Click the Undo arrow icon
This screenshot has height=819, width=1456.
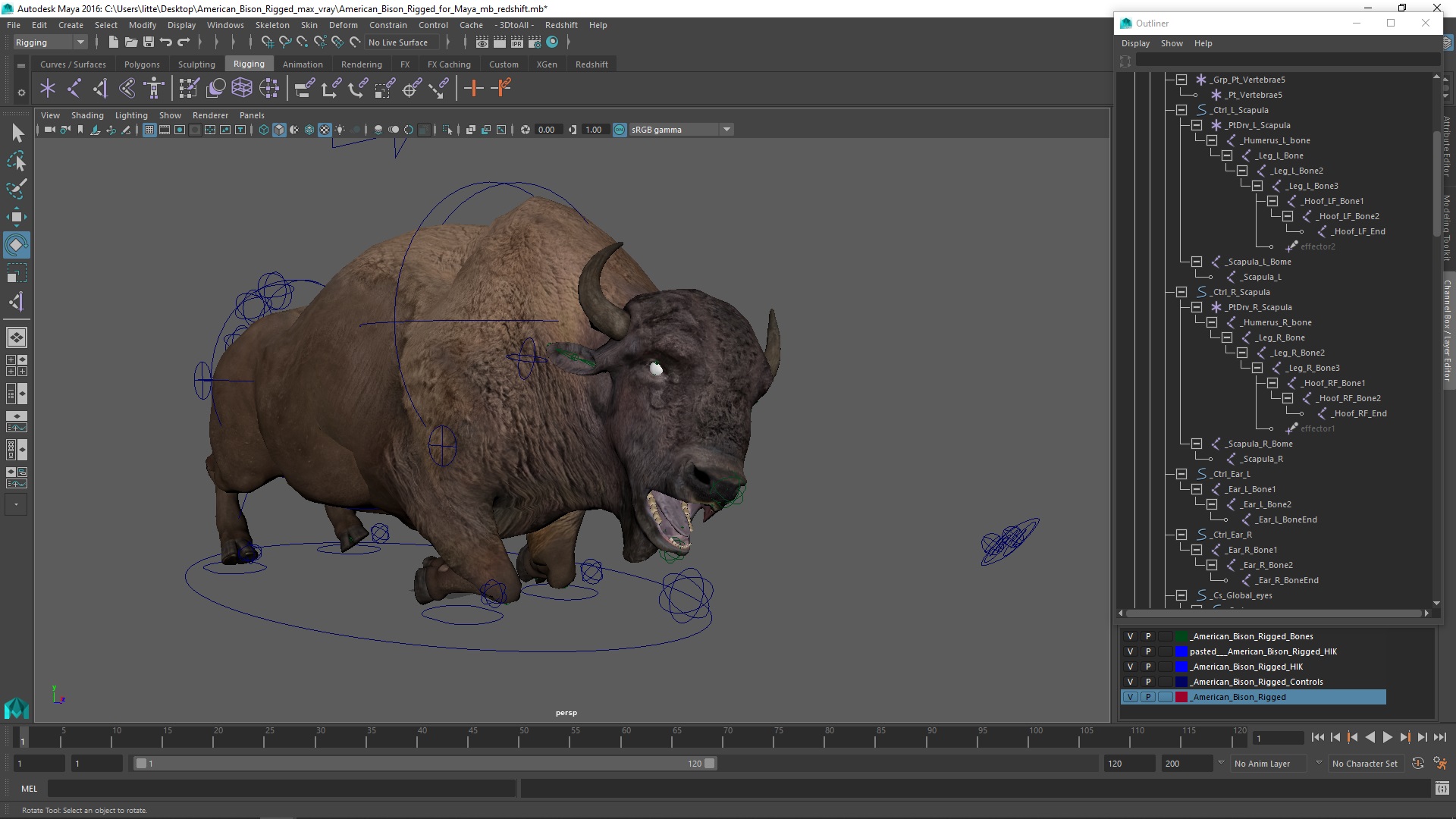click(x=166, y=42)
